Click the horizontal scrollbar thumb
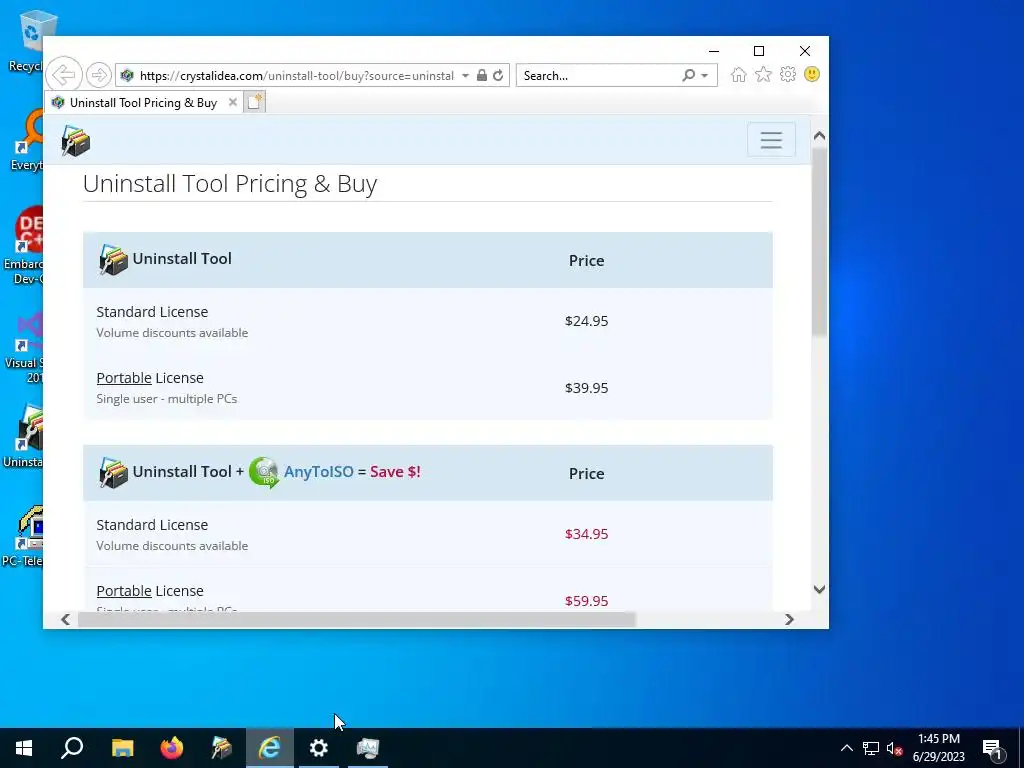1024x768 pixels. 357,619
